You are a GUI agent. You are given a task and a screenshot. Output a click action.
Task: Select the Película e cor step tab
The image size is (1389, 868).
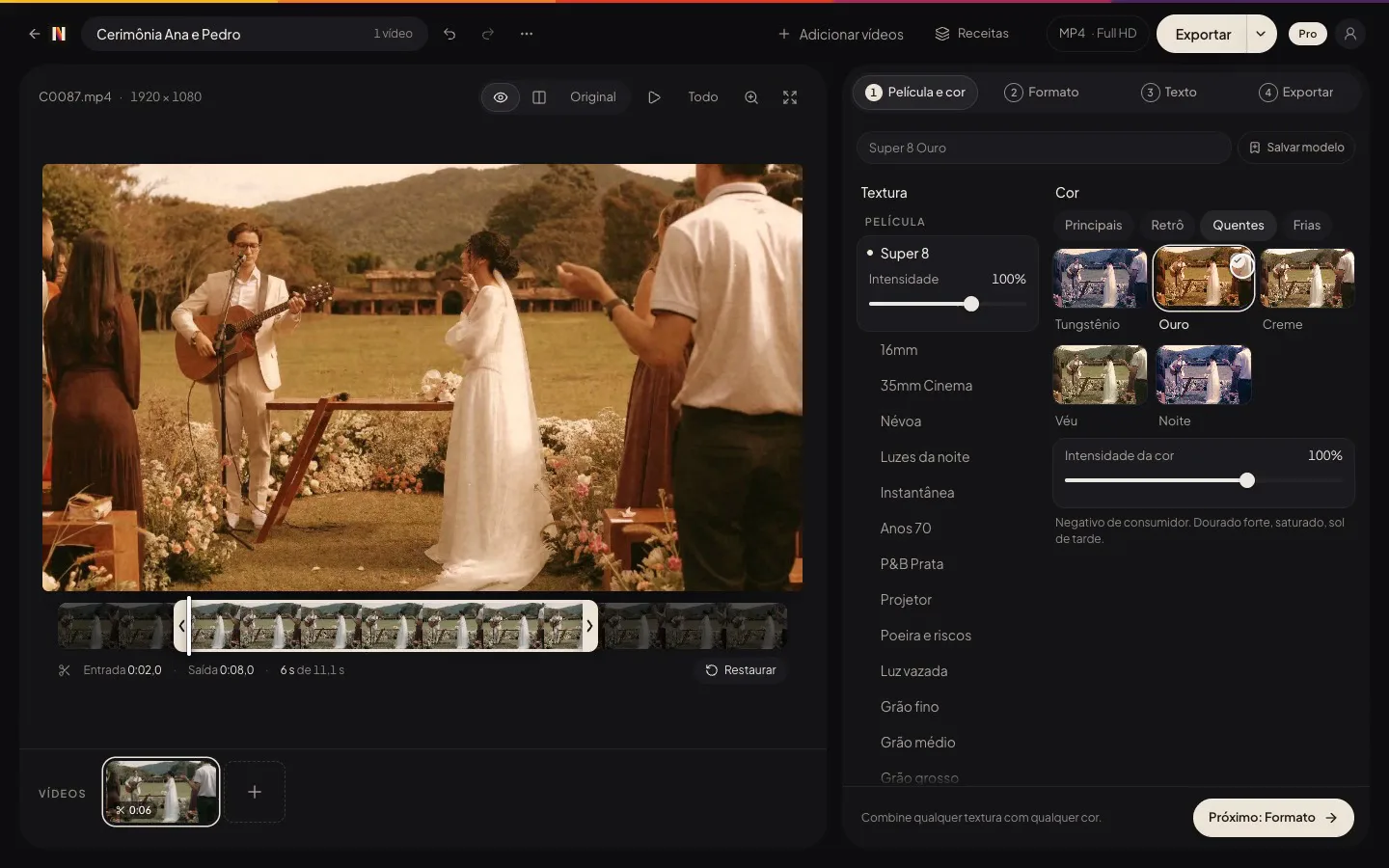[x=915, y=93]
